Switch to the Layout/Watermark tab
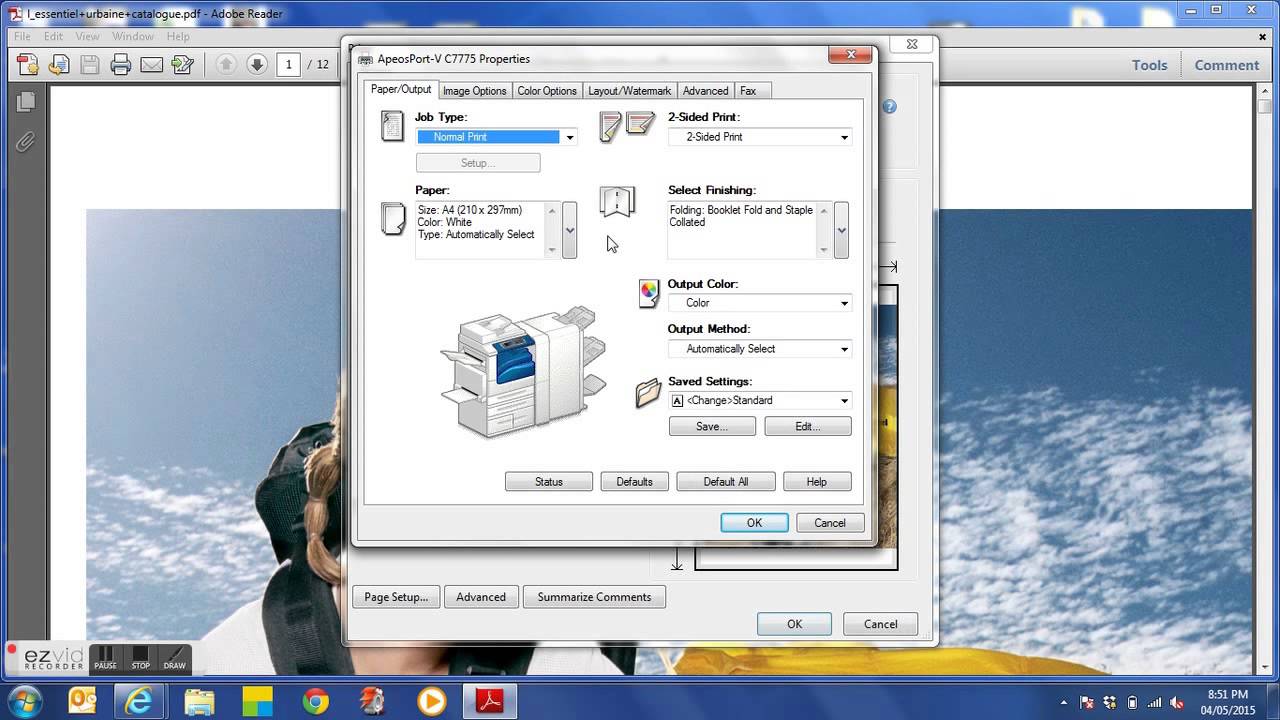This screenshot has width=1280, height=720. [x=630, y=91]
